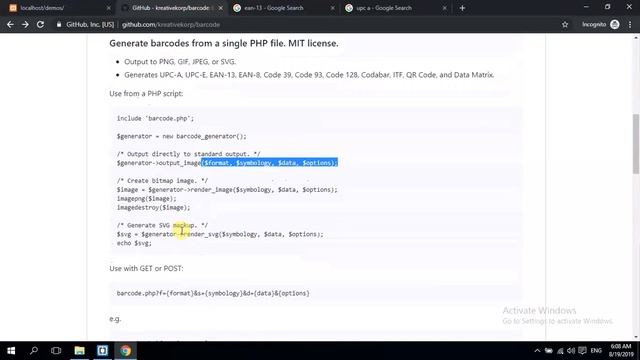Click the 'echo $svg;' code line
The image size is (640, 360).
(134, 243)
